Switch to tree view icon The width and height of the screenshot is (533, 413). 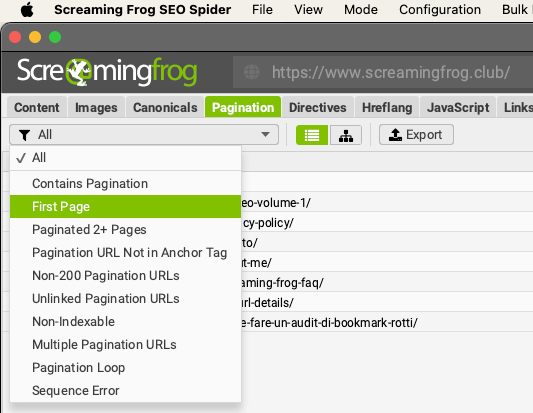pyautogui.click(x=346, y=135)
